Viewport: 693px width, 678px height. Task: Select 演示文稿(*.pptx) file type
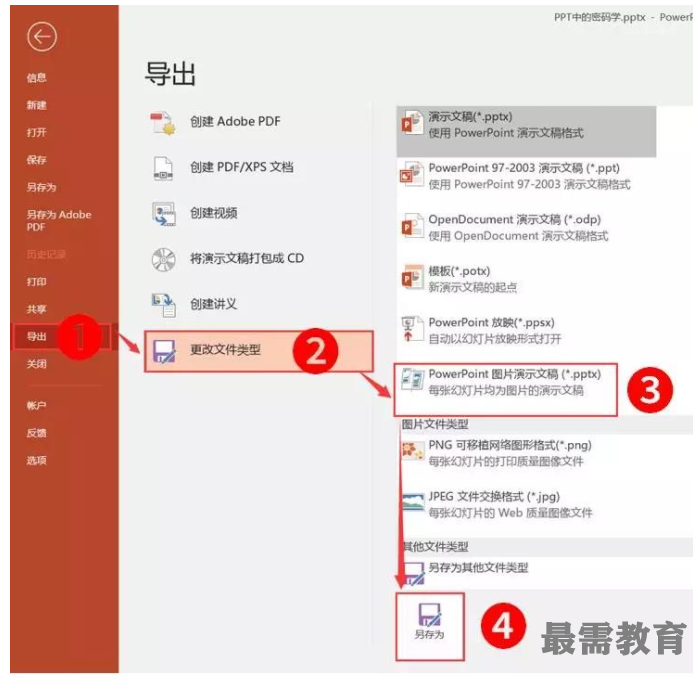point(526,131)
